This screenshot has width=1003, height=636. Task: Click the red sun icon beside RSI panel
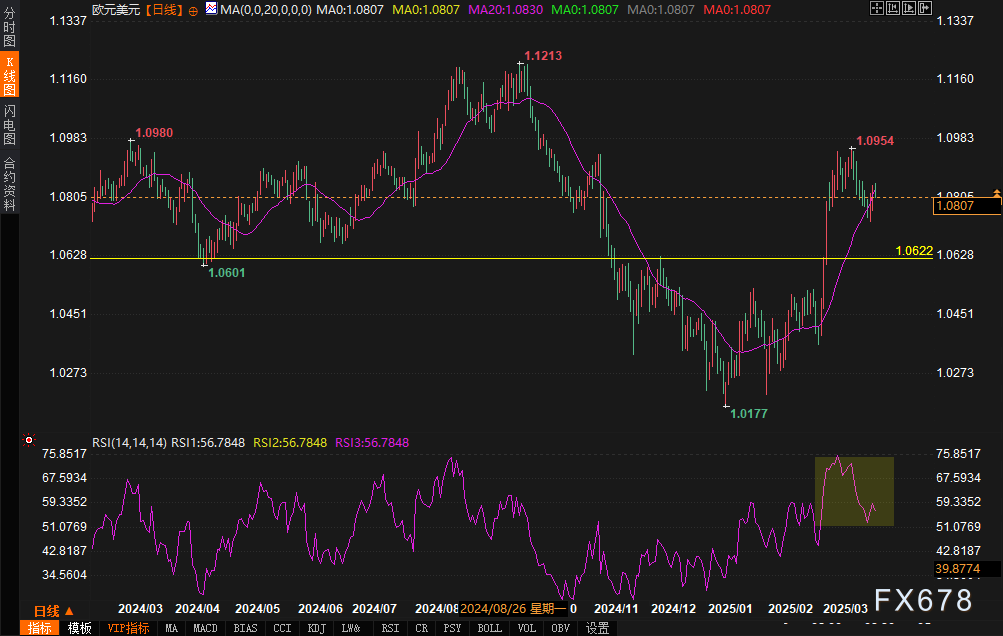click(x=29, y=440)
